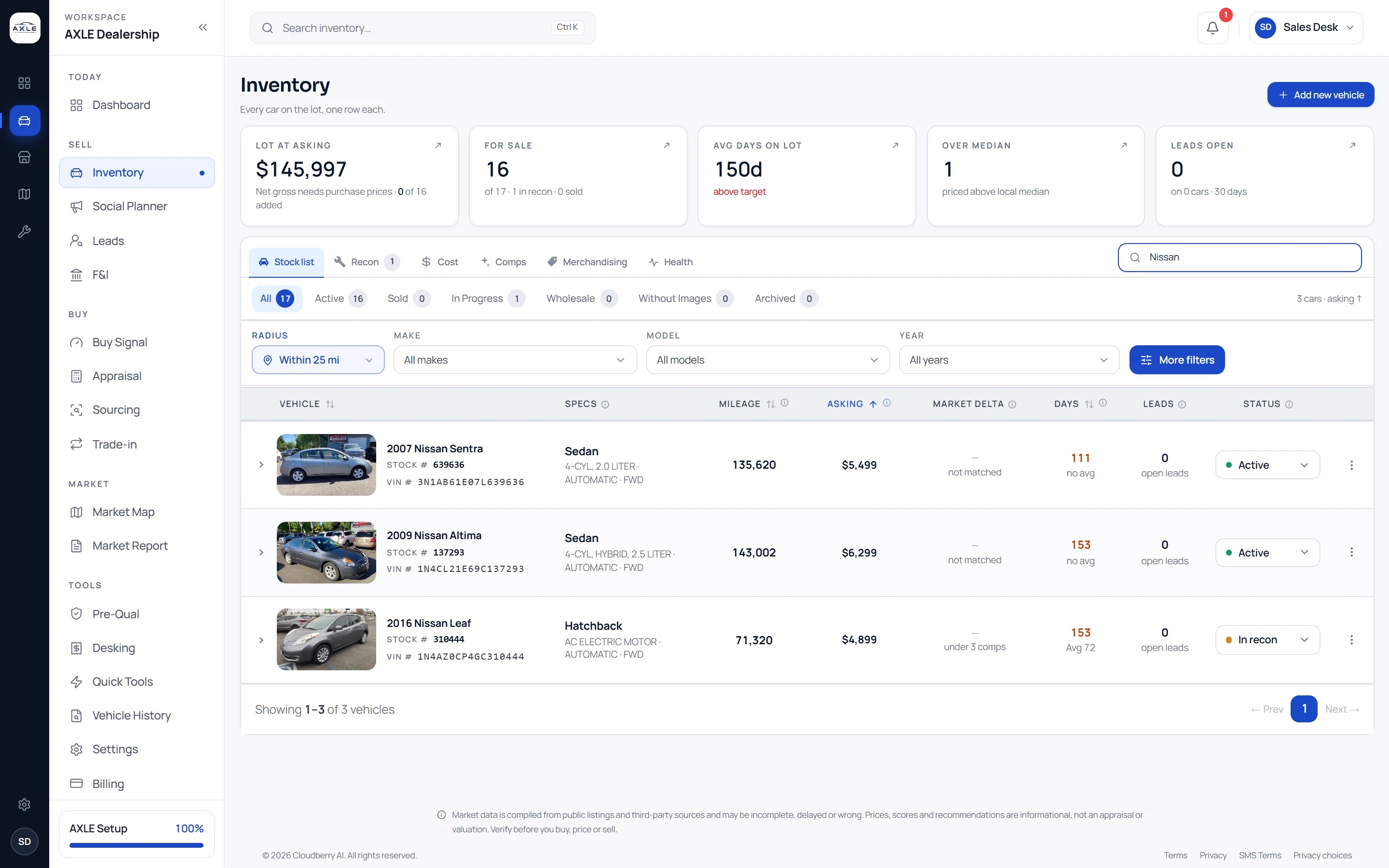Click Add new vehicle button
Viewport: 1389px width, 868px height.
[x=1320, y=95]
